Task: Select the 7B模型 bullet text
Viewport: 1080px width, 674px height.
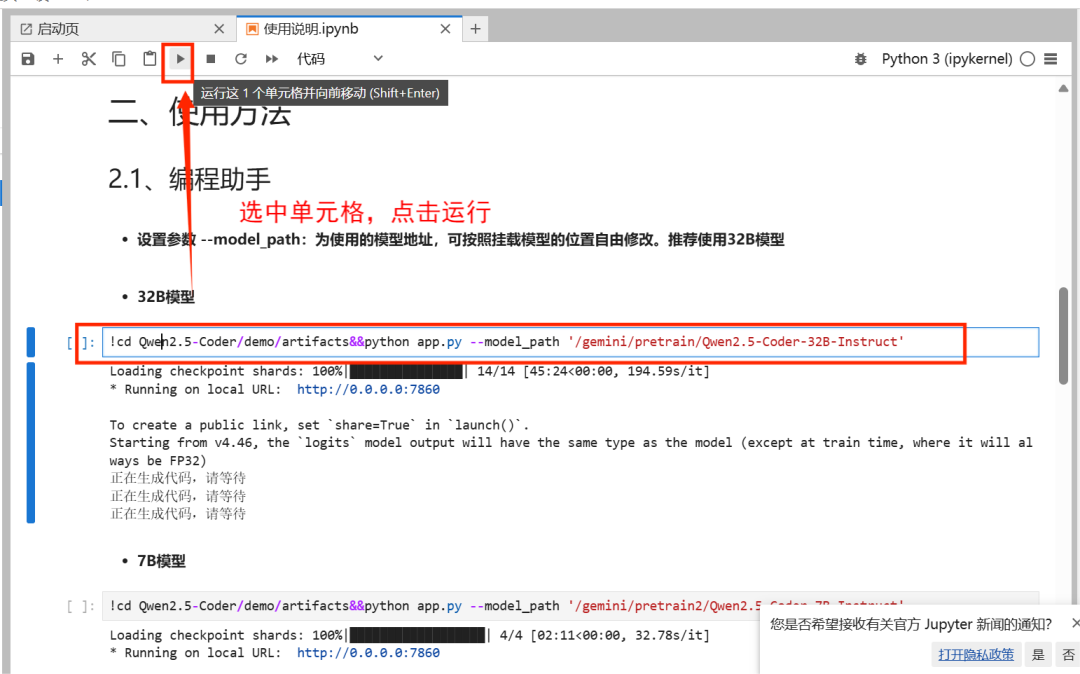Action: [161, 561]
